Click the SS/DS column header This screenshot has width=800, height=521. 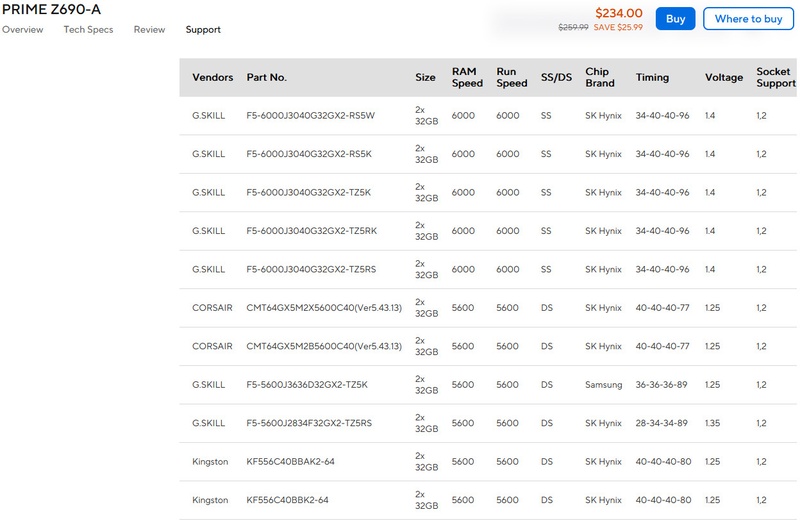point(556,77)
